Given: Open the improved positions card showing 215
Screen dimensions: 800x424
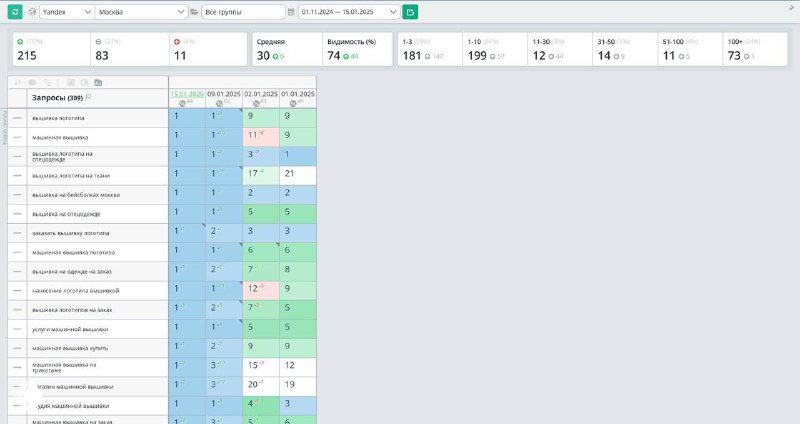Looking at the screenshot, I should click(x=52, y=49).
